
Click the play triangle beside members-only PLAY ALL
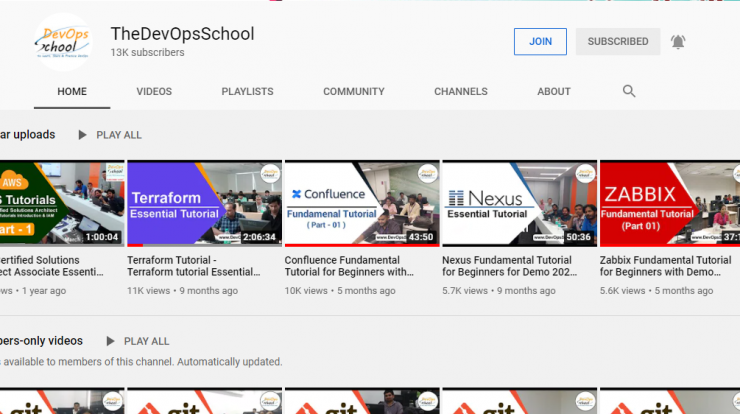click(x=110, y=341)
